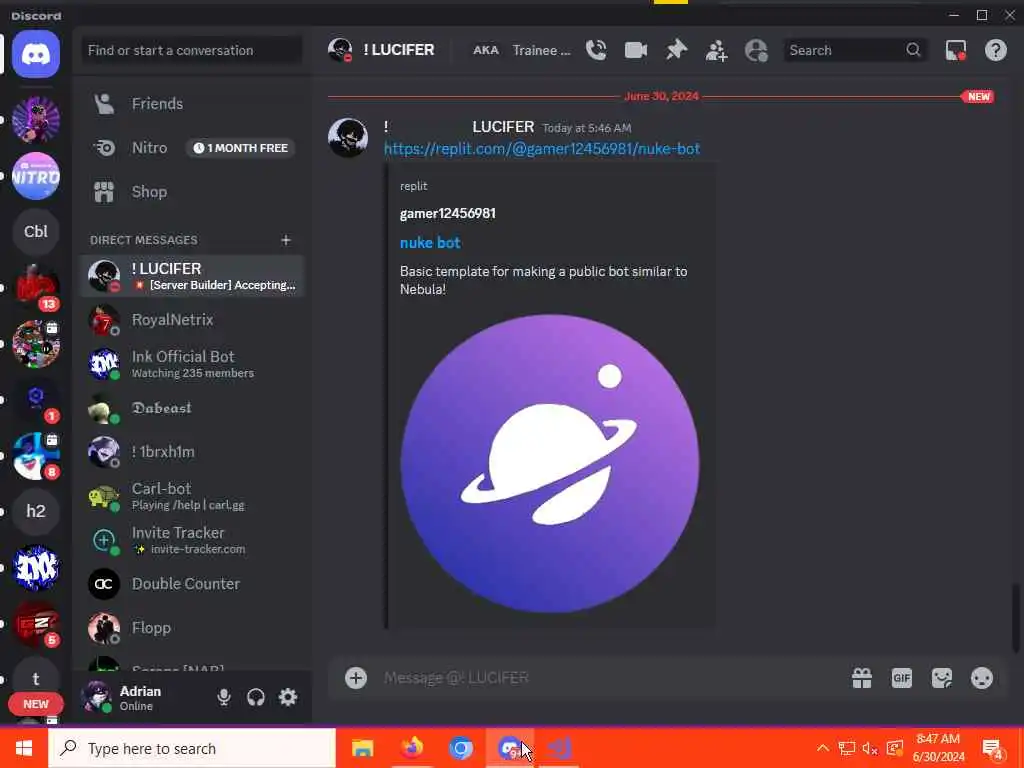Select the ! LUCIFER conversation
This screenshot has width=1024, height=768.
pos(192,276)
